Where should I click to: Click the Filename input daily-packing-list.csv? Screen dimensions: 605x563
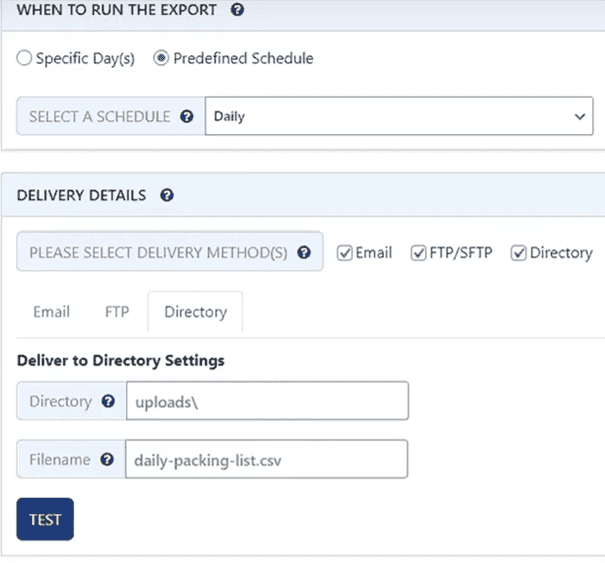click(266, 459)
